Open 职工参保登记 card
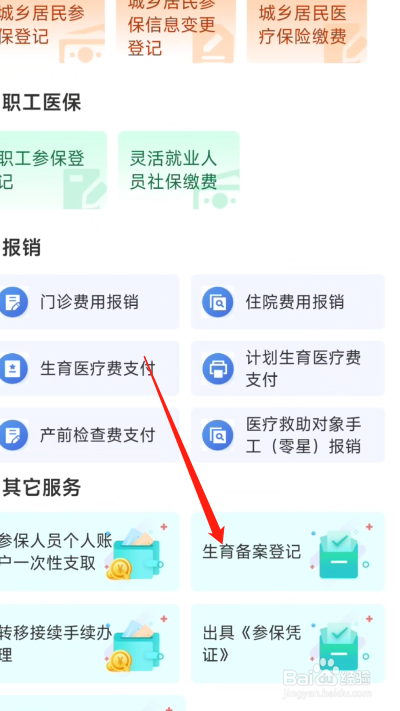400x711 pixels. pyautogui.click(x=53, y=170)
